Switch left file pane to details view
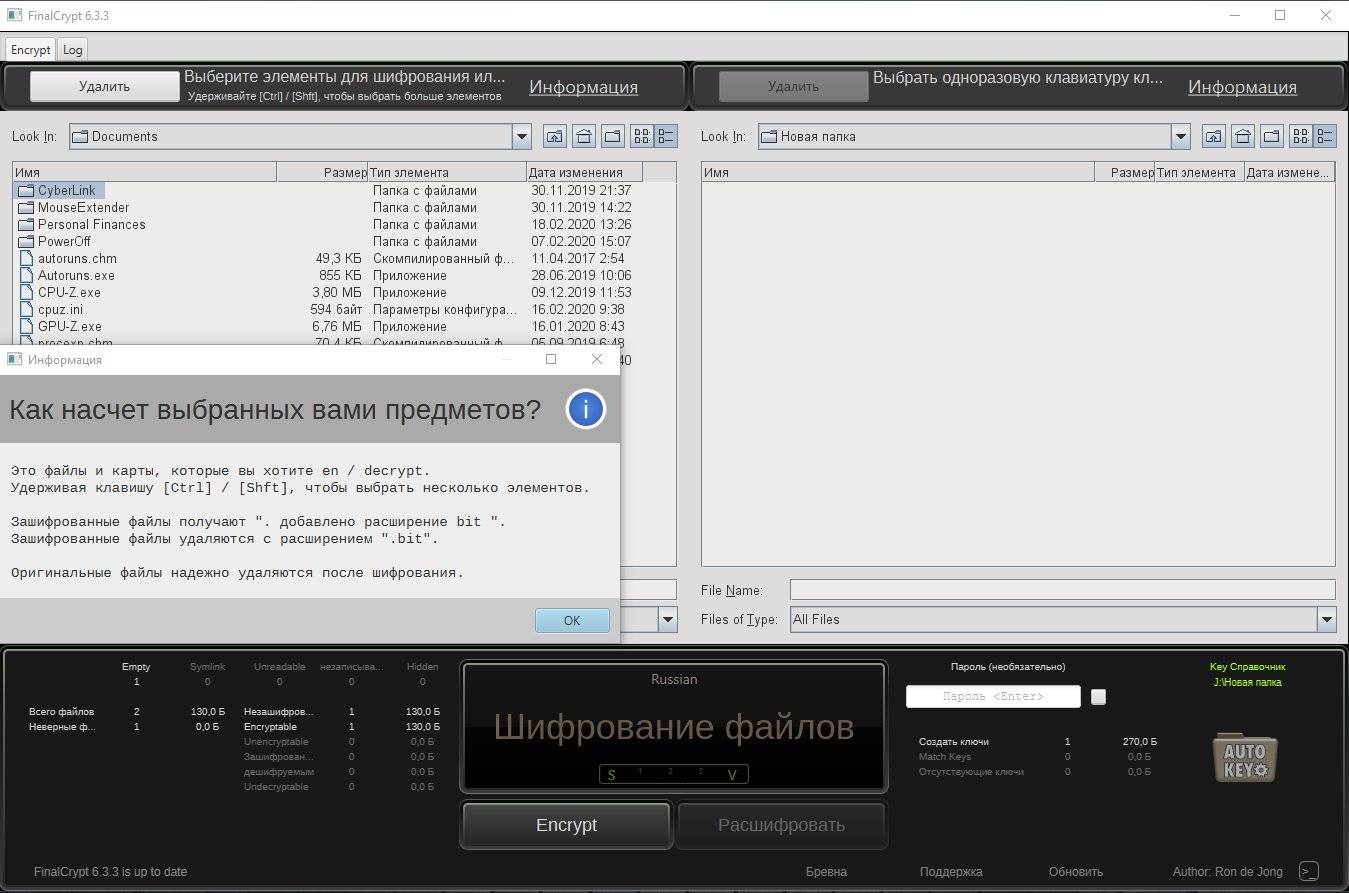 [x=666, y=136]
